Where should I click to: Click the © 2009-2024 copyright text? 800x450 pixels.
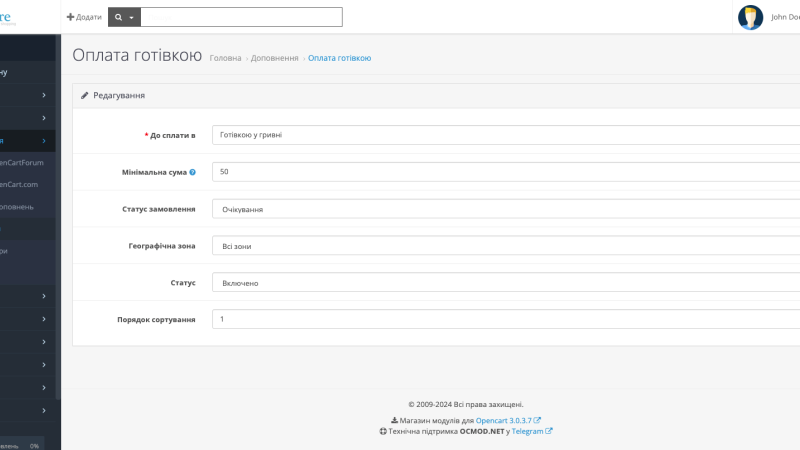point(466,404)
